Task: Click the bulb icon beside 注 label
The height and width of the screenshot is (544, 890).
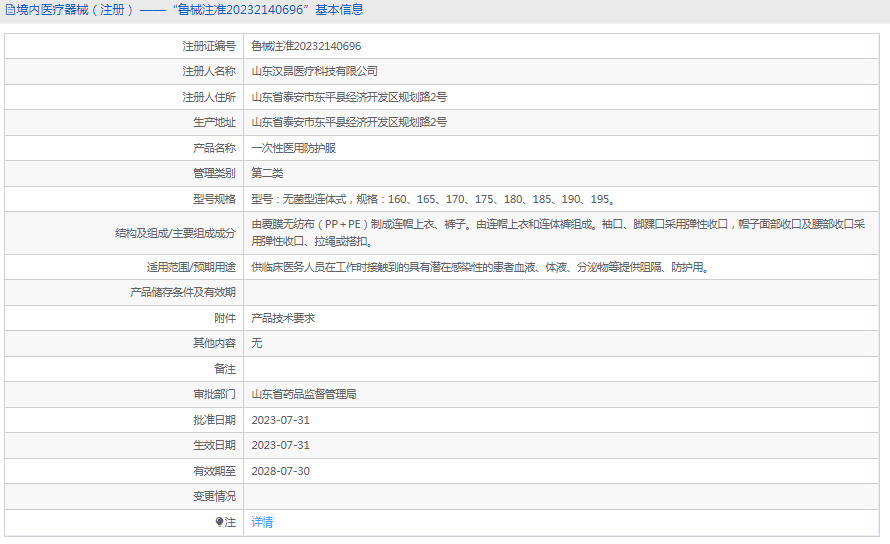Action: (219, 522)
